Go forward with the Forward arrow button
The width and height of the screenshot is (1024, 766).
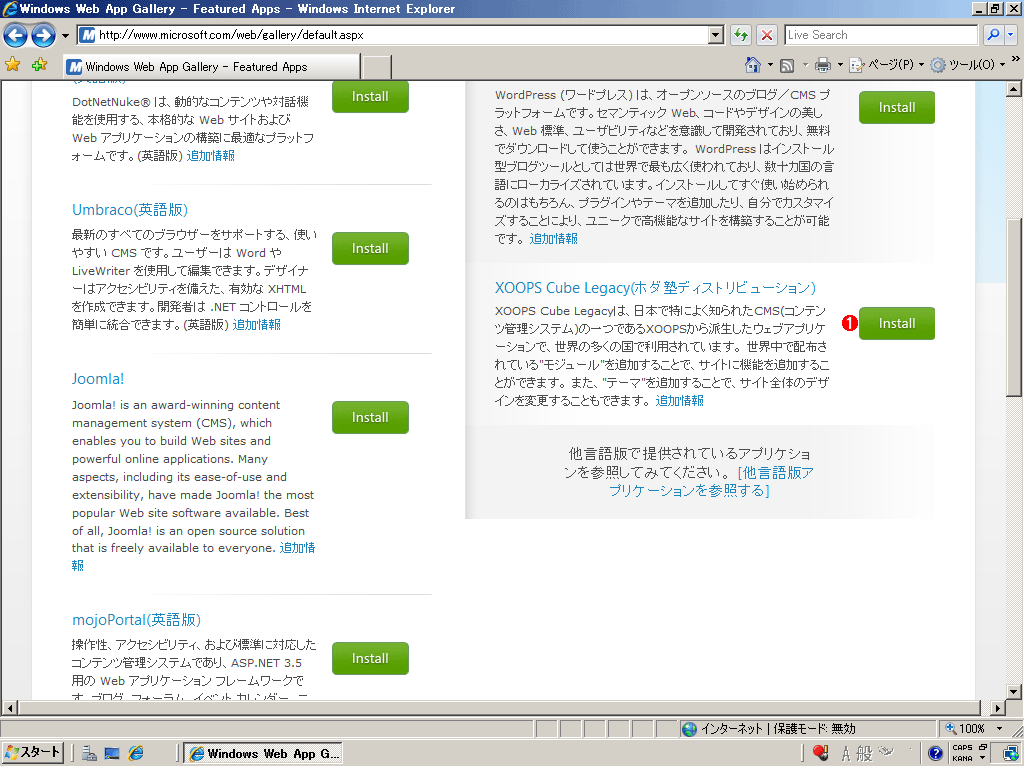click(43, 35)
